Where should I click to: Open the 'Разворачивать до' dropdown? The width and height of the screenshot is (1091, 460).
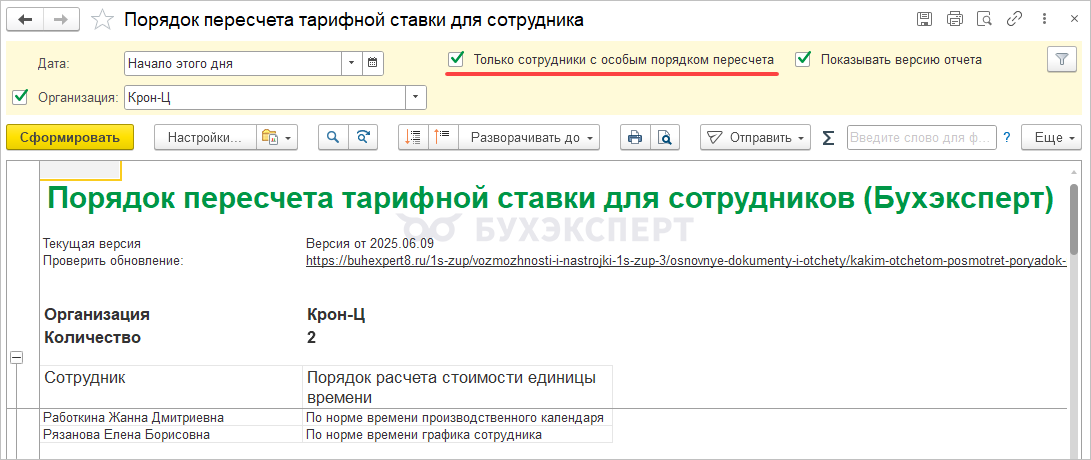(533, 138)
